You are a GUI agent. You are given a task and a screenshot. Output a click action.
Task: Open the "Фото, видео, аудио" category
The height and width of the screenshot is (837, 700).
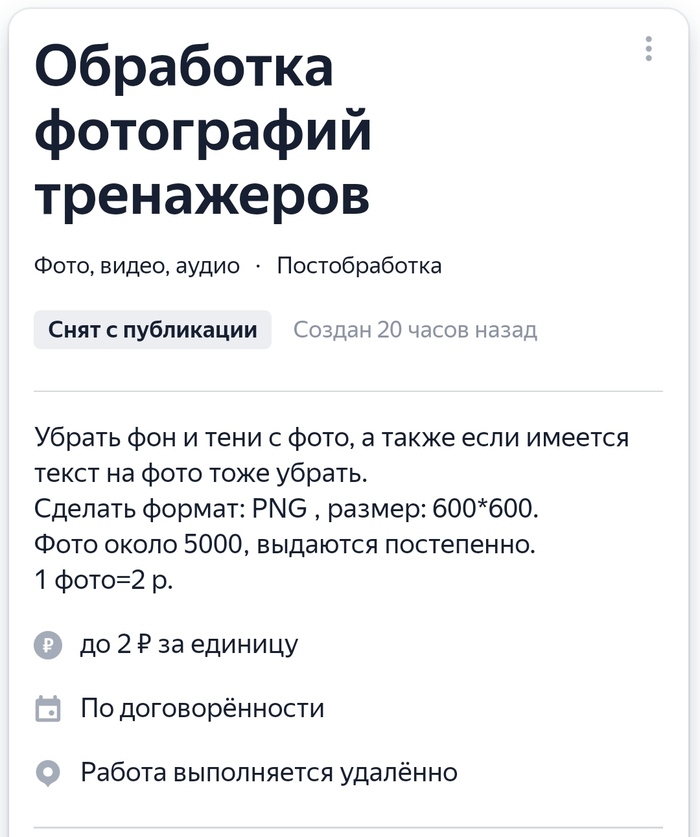(137, 266)
